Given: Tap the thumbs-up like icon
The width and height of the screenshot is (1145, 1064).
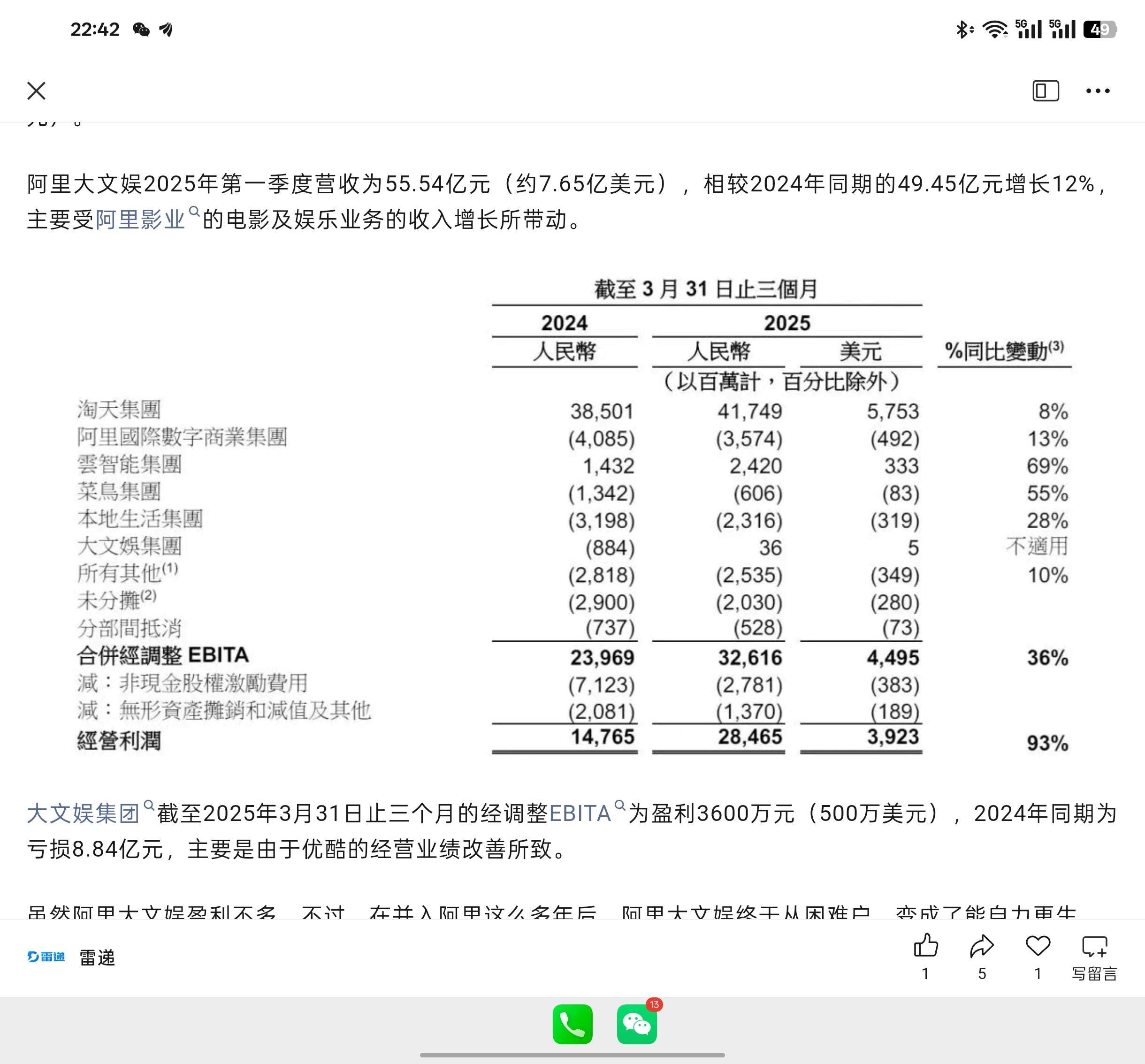Looking at the screenshot, I should 925,945.
